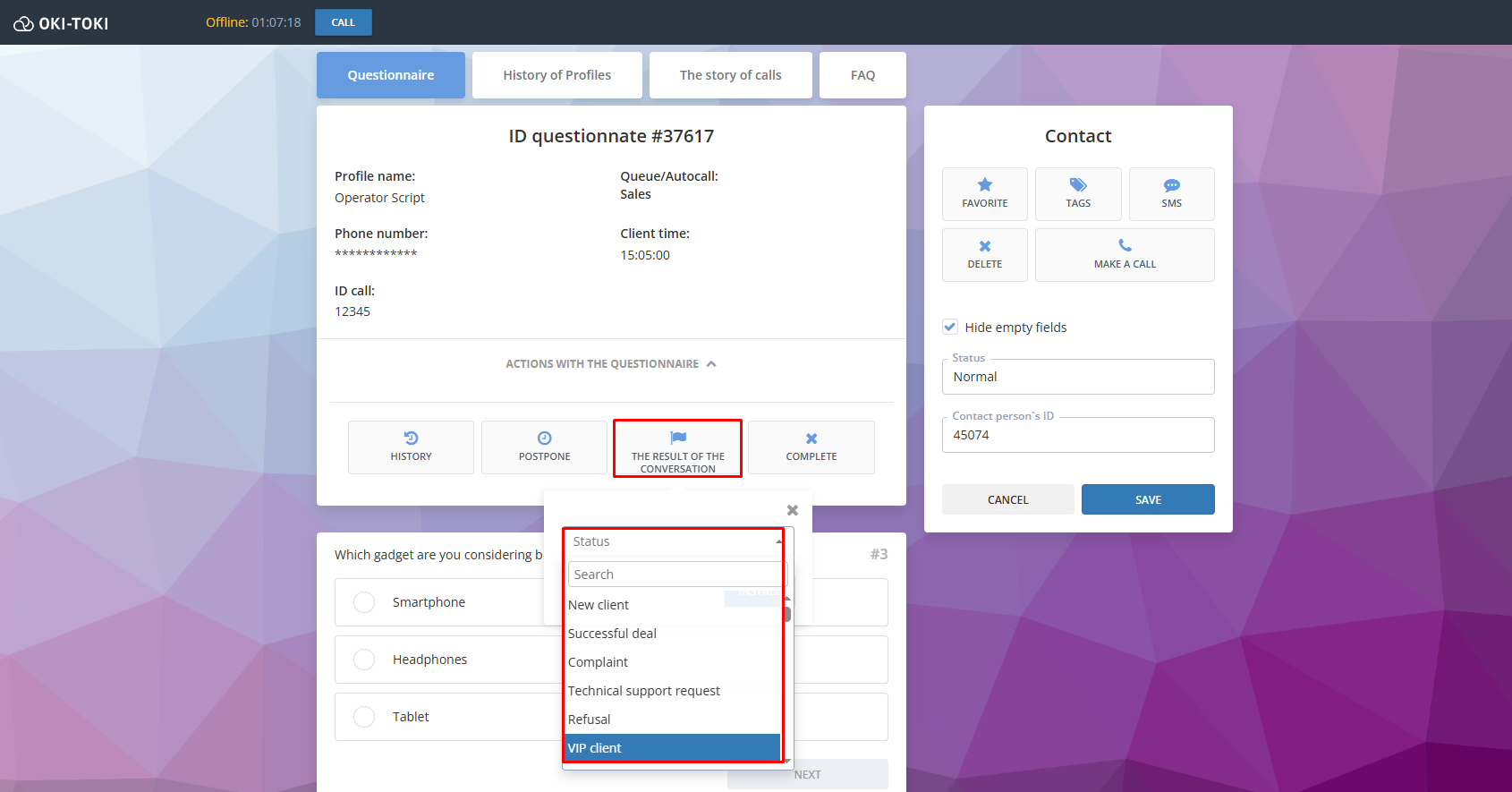Viewport: 1512px width, 792px height.
Task: Click the Complete X icon button
Action: pos(811,439)
